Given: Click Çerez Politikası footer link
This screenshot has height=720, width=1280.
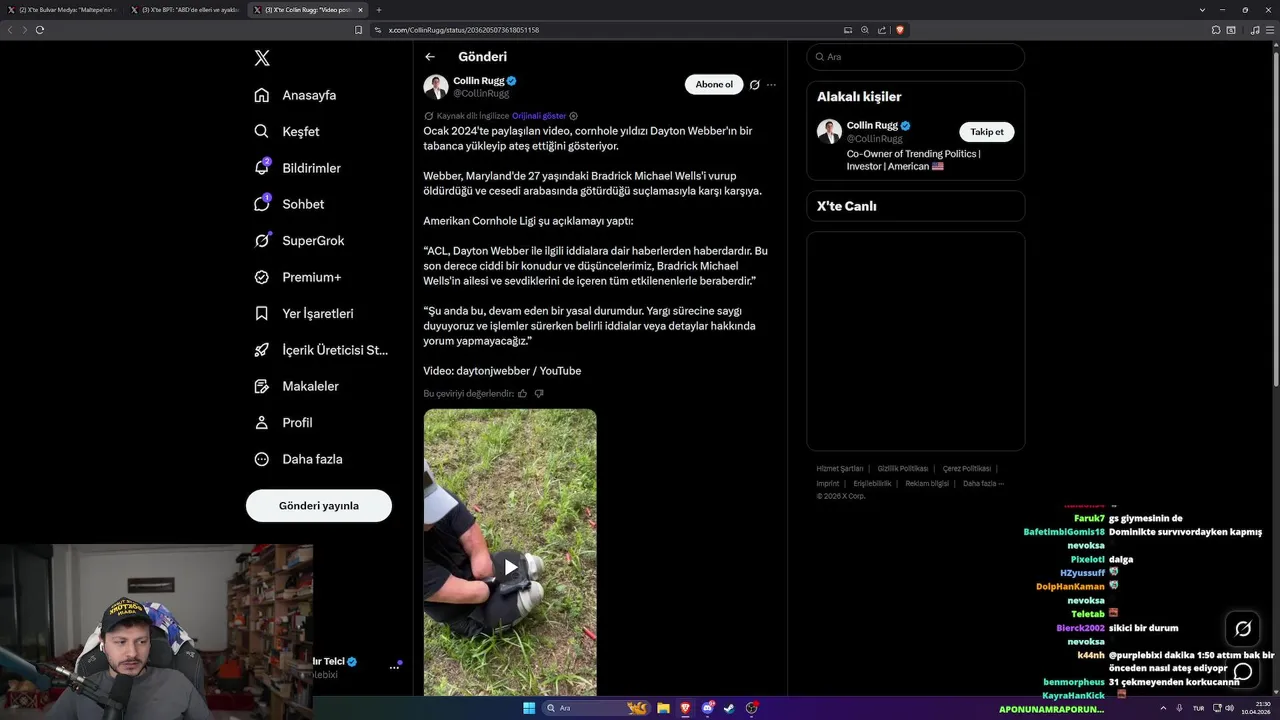Looking at the screenshot, I should pos(966,469).
